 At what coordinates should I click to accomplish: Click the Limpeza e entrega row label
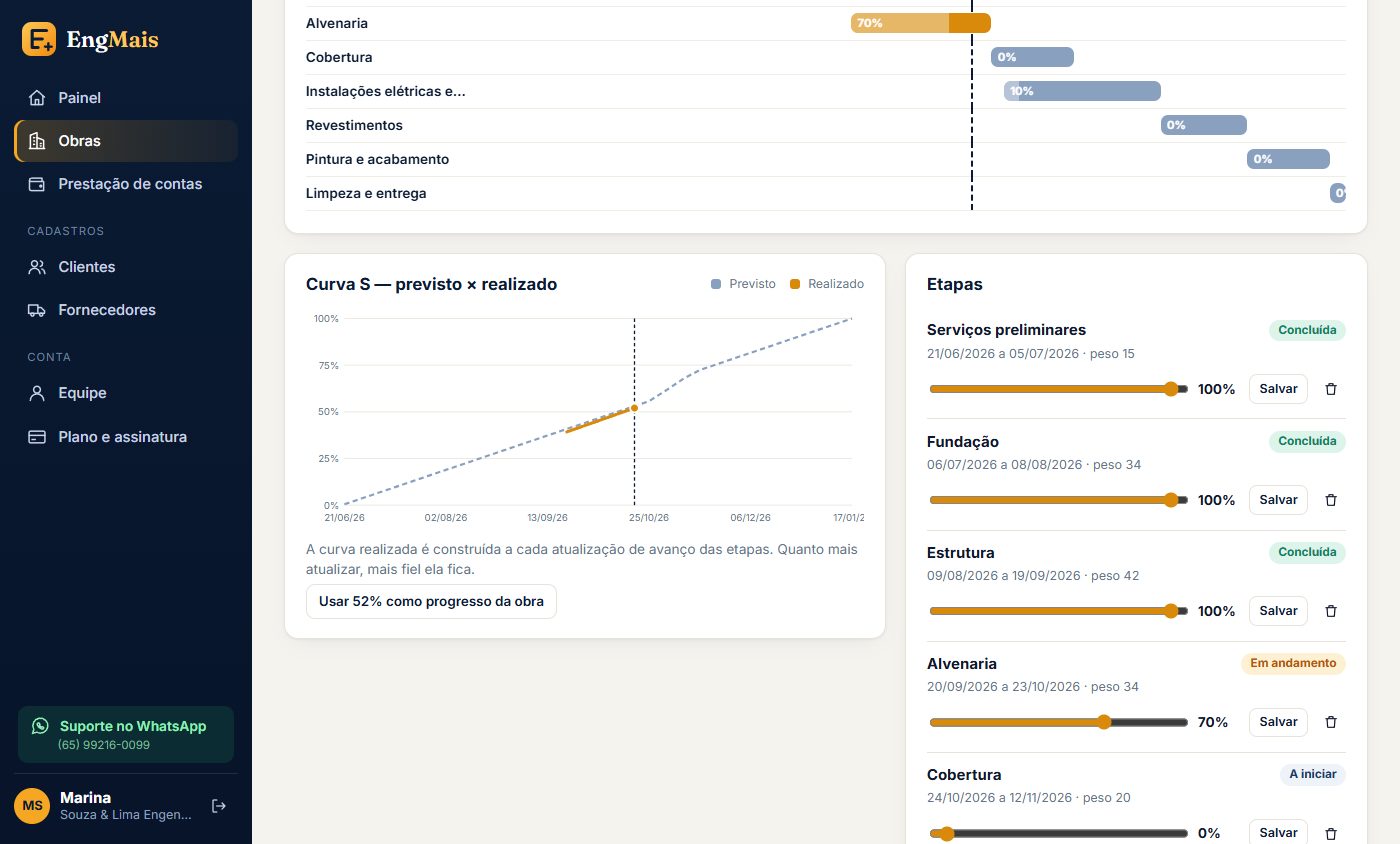[366, 193]
